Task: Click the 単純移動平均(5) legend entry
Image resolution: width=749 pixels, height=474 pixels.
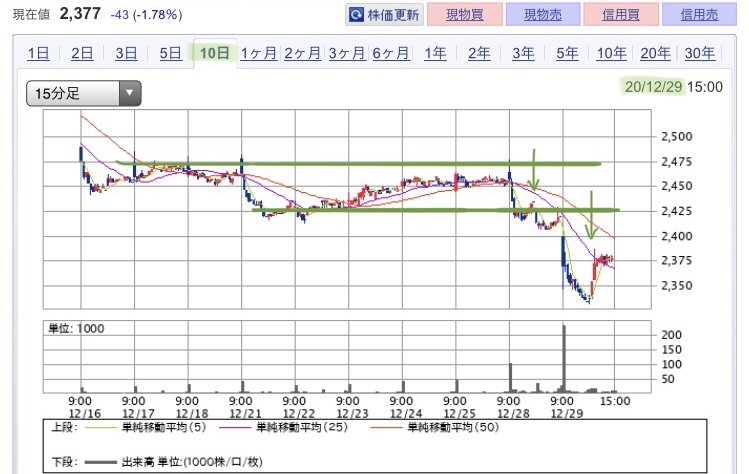Action: pos(146,427)
